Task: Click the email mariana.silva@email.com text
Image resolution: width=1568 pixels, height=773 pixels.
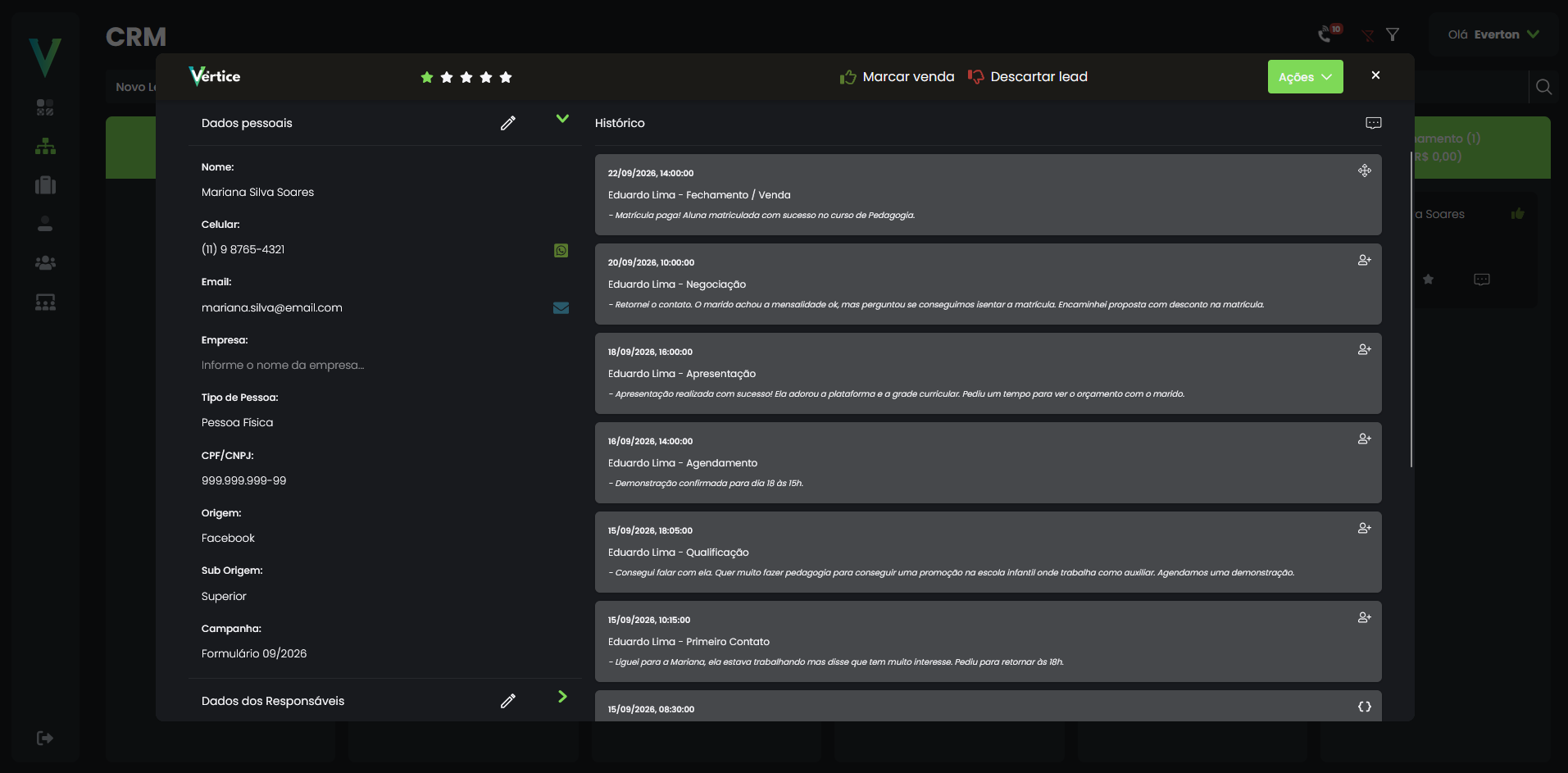Action: [272, 308]
